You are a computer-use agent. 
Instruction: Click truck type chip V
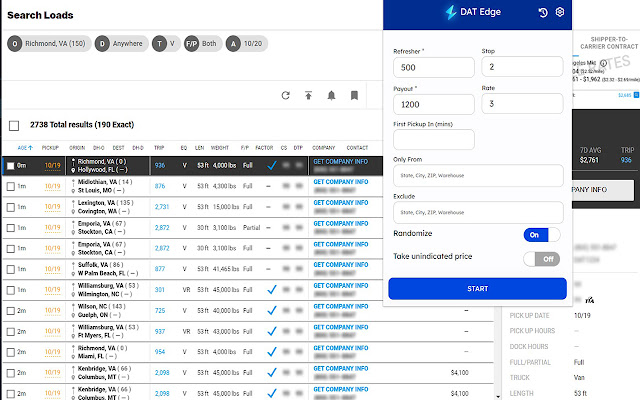tap(166, 44)
